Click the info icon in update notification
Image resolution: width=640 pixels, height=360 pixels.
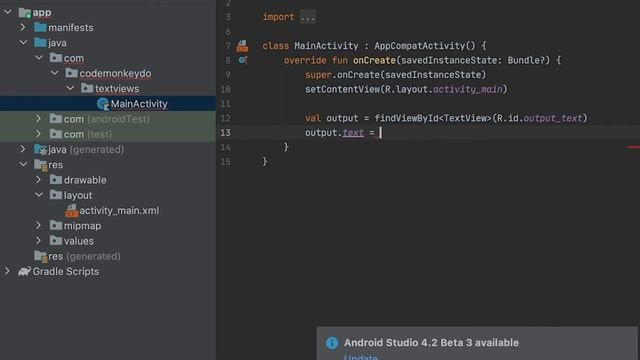(x=332, y=343)
